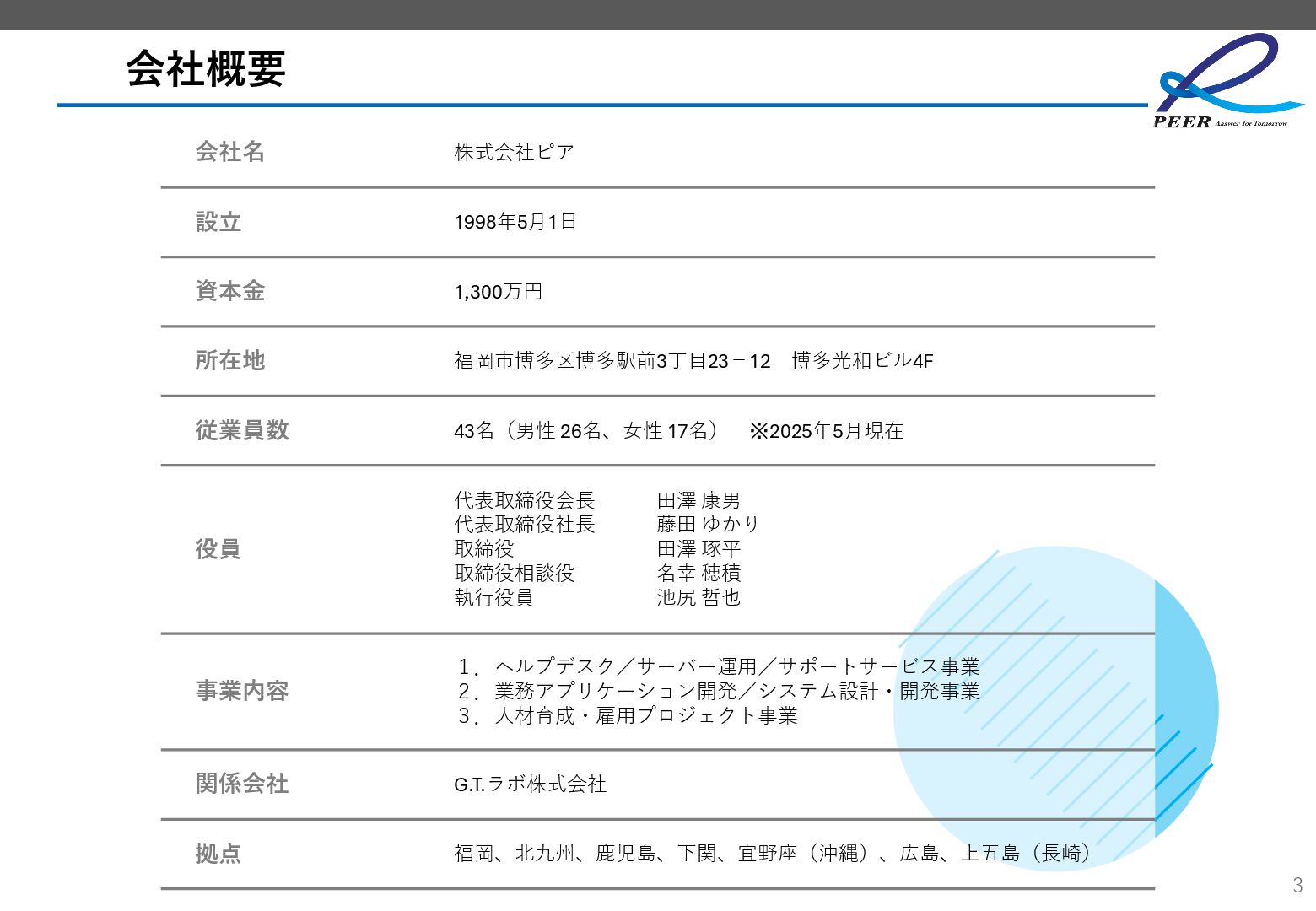1316x911 pixels.
Task: Click the name 田澤 琢平
Action: (x=698, y=549)
